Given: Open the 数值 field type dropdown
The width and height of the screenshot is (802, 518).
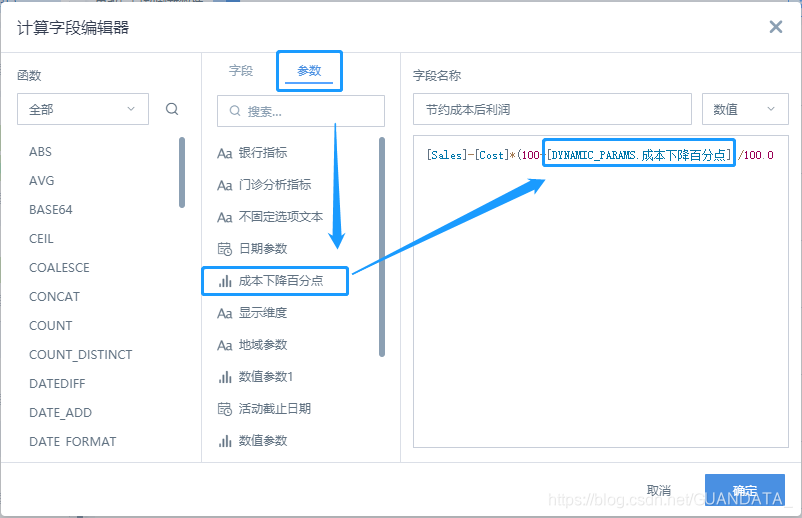Looking at the screenshot, I should click(745, 109).
